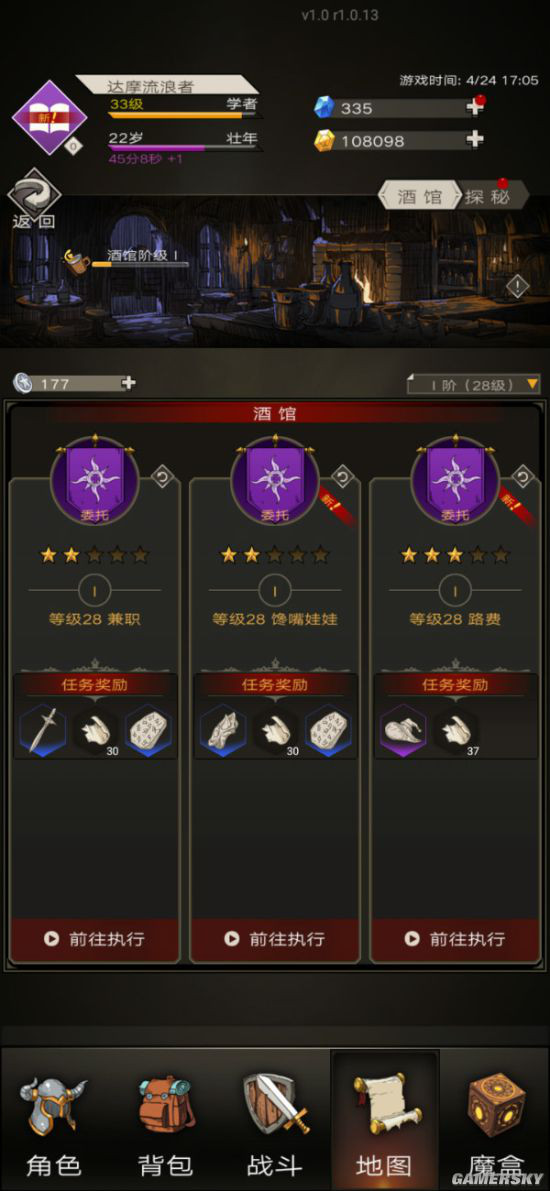Add more blue gems with plus icon
550x1191 pixels.
coord(475,108)
